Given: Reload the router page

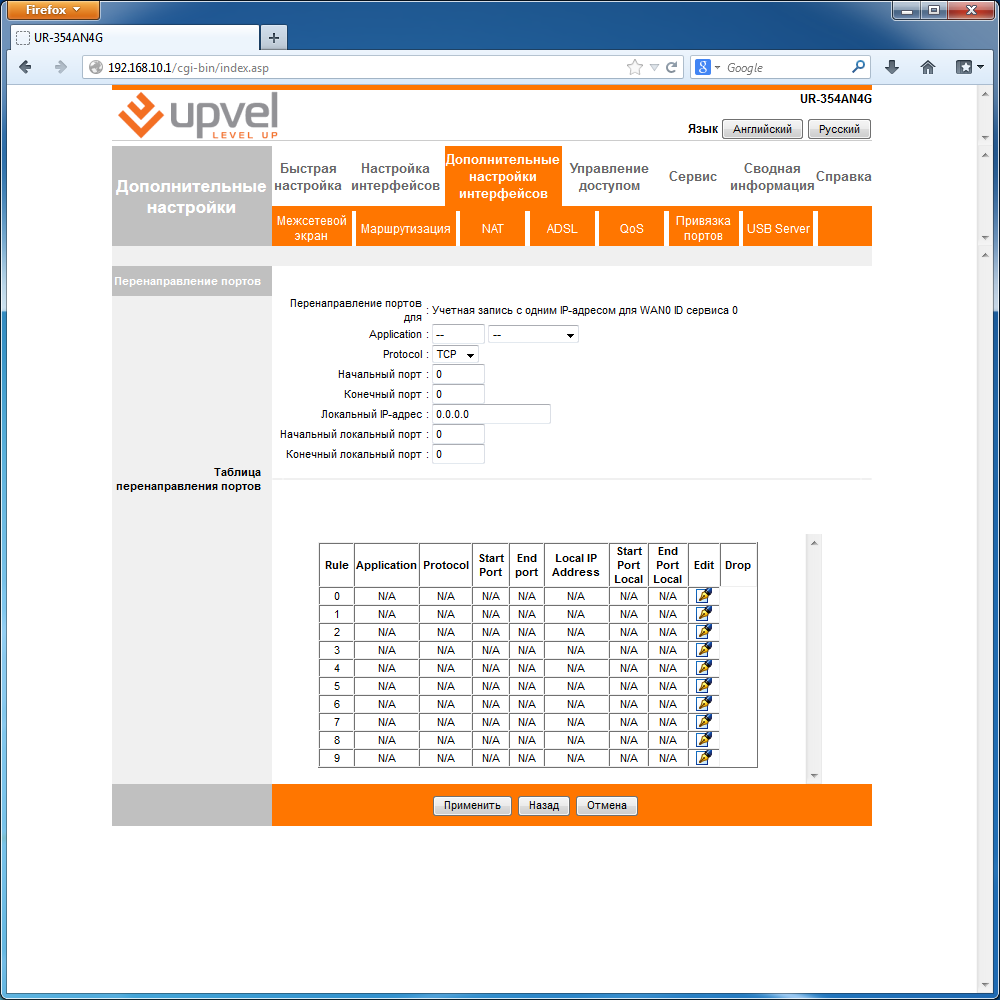Looking at the screenshot, I should pos(672,67).
